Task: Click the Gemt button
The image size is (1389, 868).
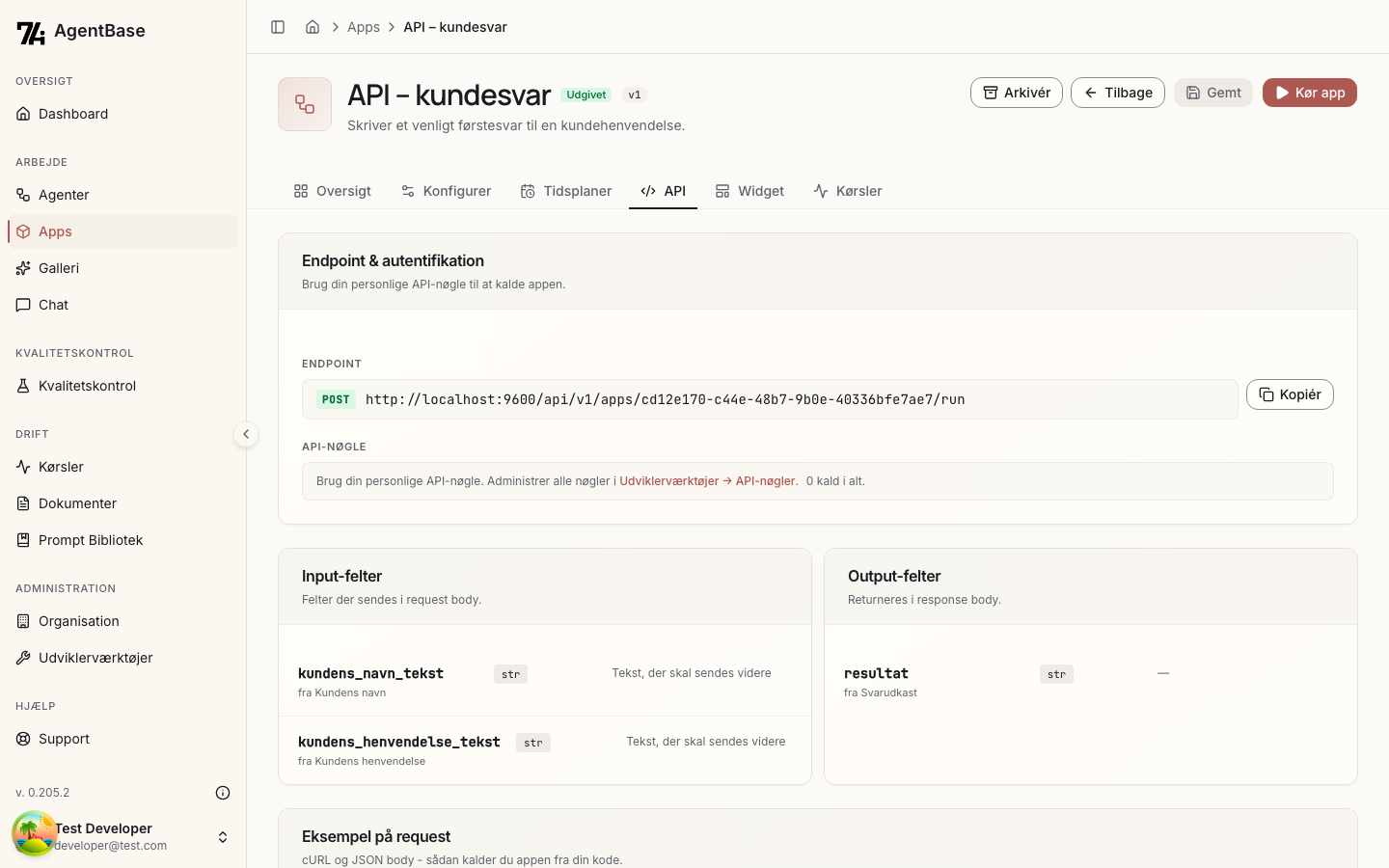Action: click(x=1213, y=93)
